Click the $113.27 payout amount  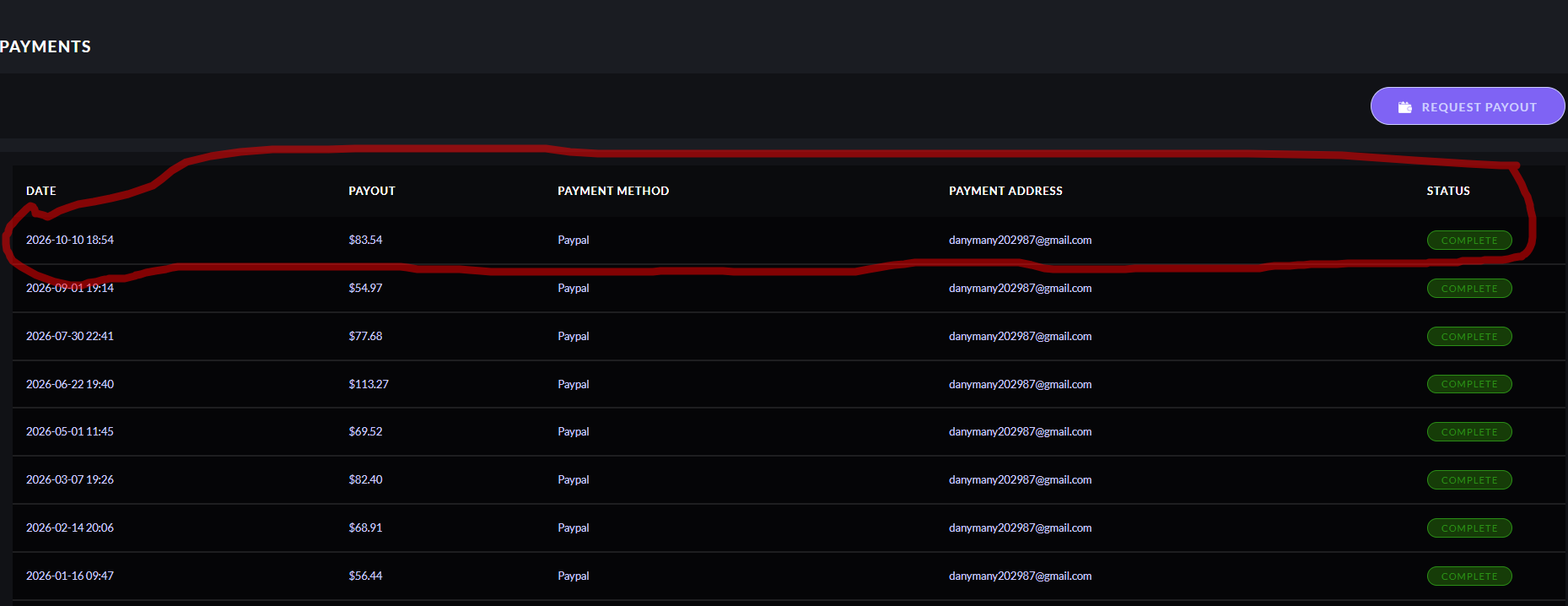(x=369, y=384)
